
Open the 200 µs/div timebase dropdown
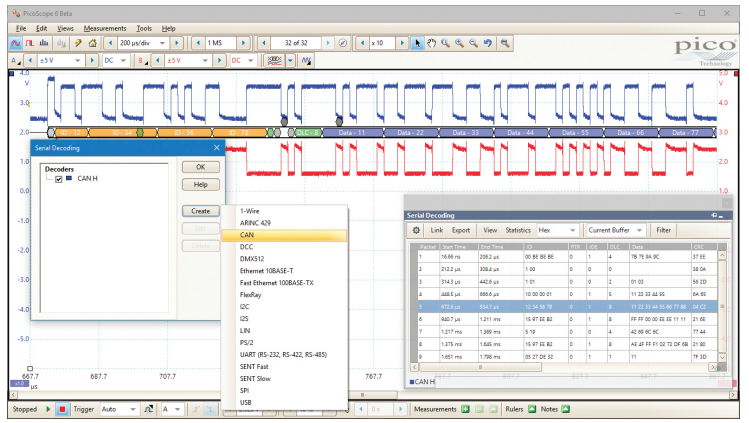click(x=162, y=43)
